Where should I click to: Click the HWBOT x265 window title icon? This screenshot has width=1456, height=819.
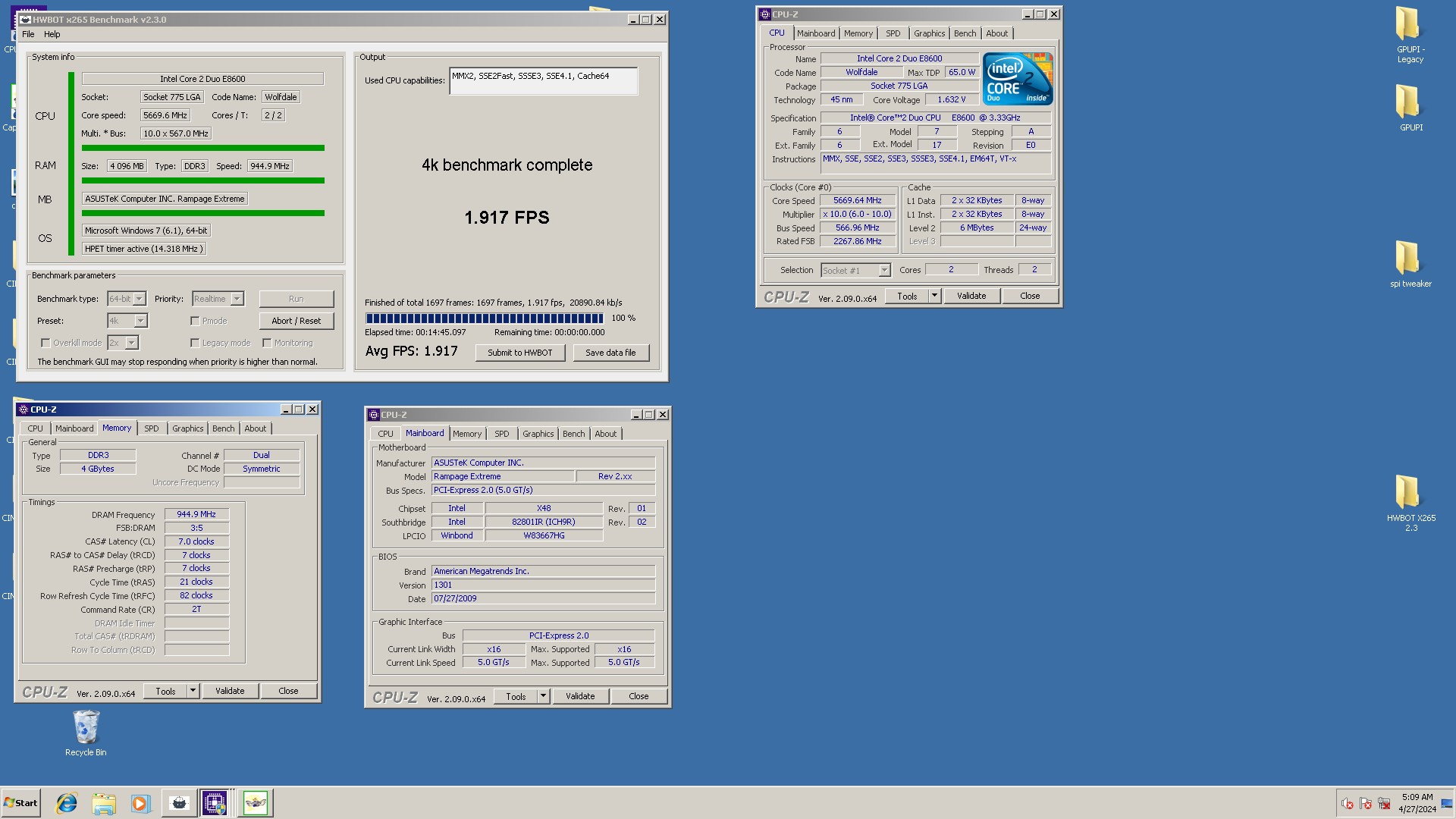pos(25,20)
